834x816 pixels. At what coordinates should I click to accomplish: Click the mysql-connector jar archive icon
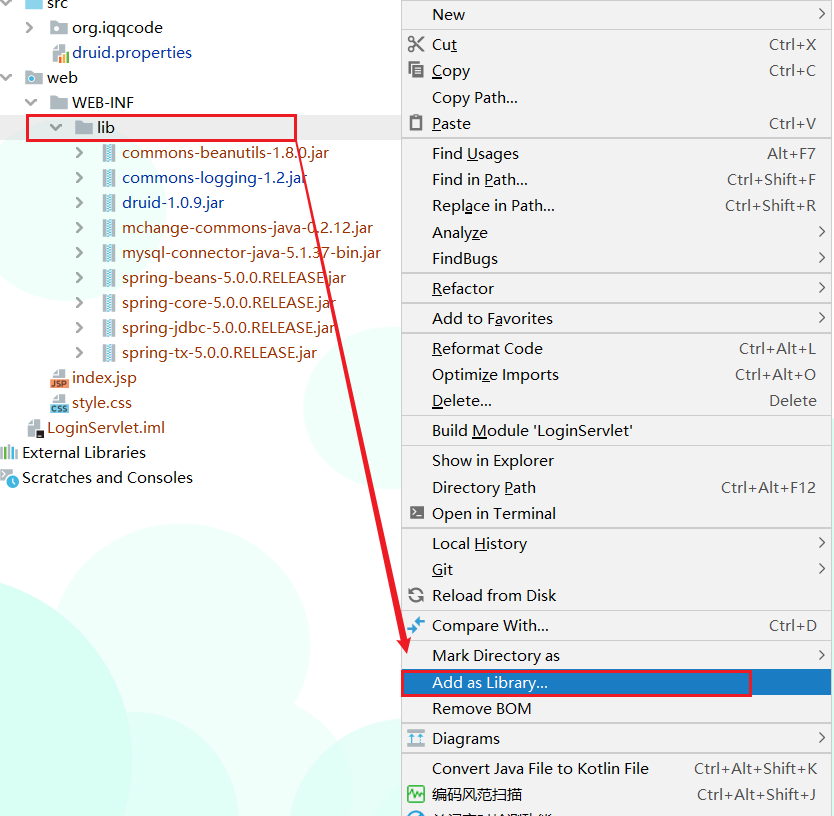(x=109, y=253)
